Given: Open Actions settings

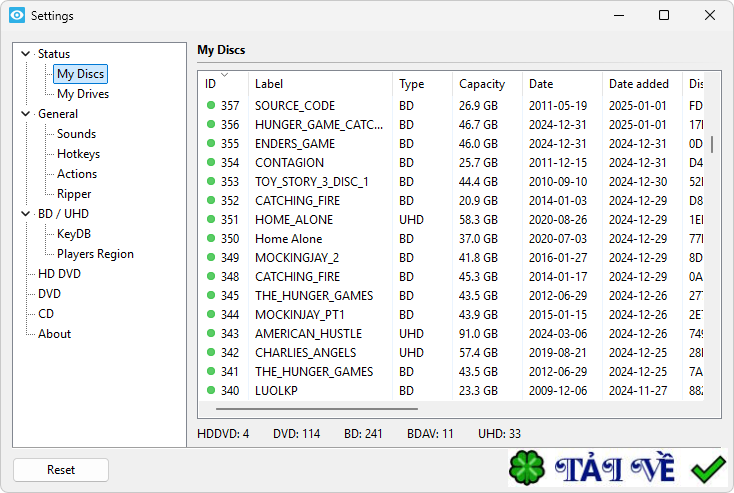Looking at the screenshot, I should click(x=77, y=174).
